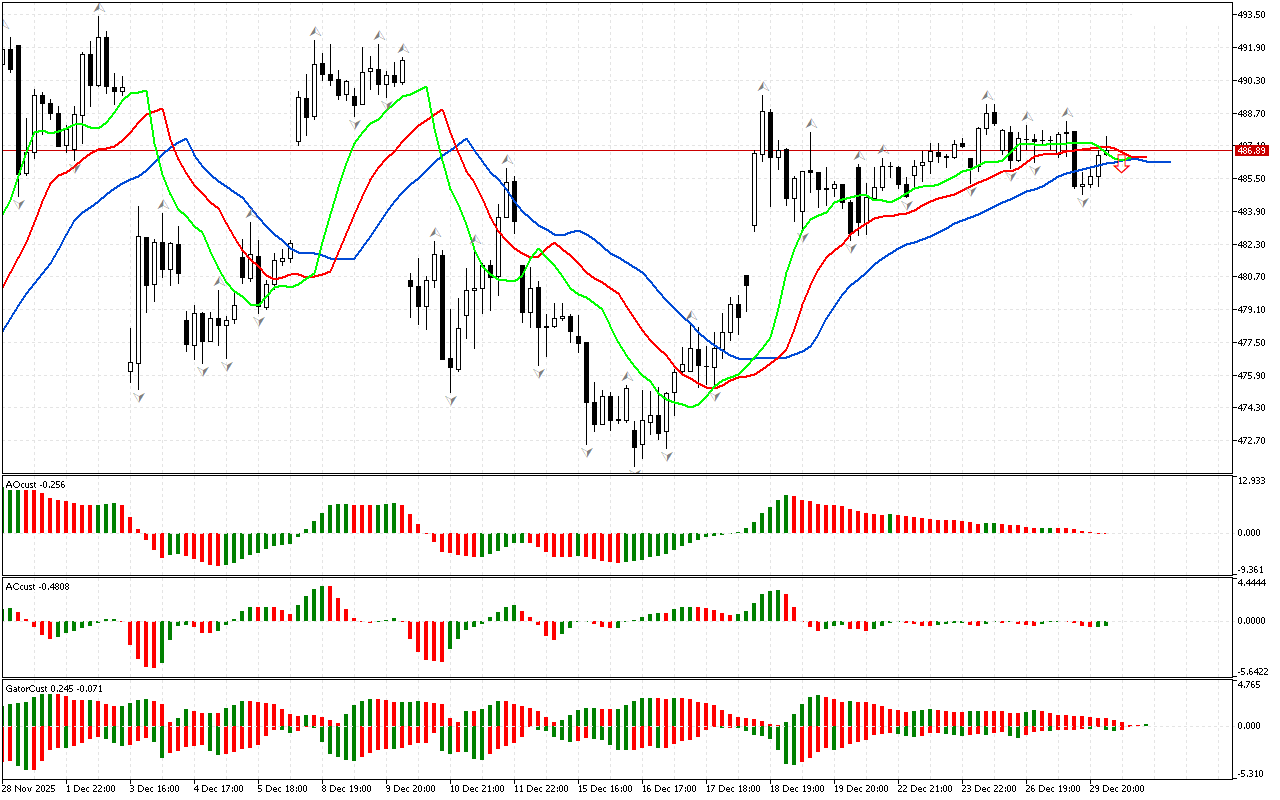The width and height of the screenshot is (1280, 800).
Task: Click the 28 Nov 2025 date label
Action: (31, 789)
